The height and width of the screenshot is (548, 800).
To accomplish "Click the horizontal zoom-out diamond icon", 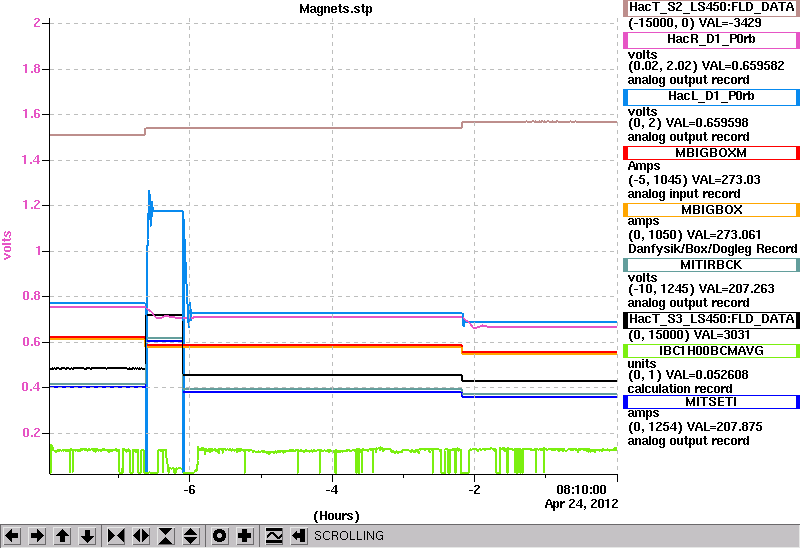I will pyautogui.click(x=141, y=536).
